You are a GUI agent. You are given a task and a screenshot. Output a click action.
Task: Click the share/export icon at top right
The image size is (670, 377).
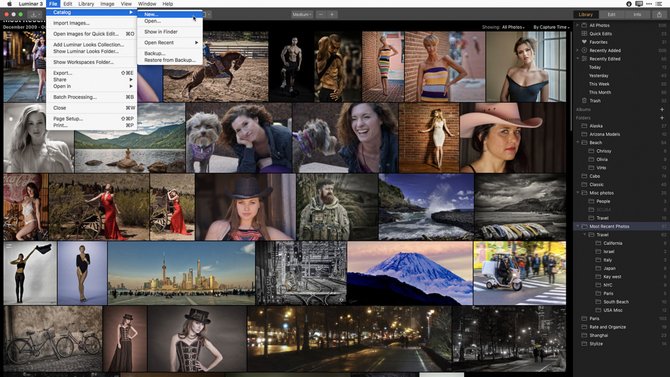(659, 15)
